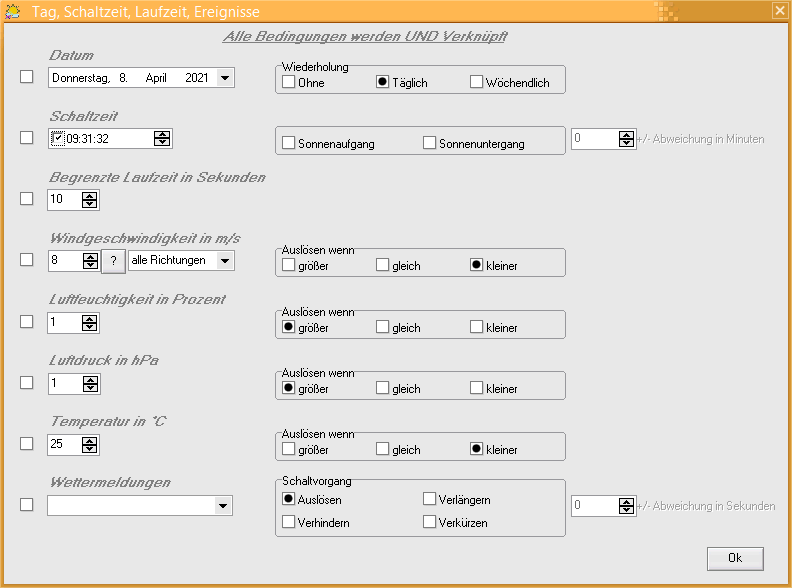Click the wind speed spinner arrows
Image resolution: width=792 pixels, height=588 pixels.
point(90,261)
